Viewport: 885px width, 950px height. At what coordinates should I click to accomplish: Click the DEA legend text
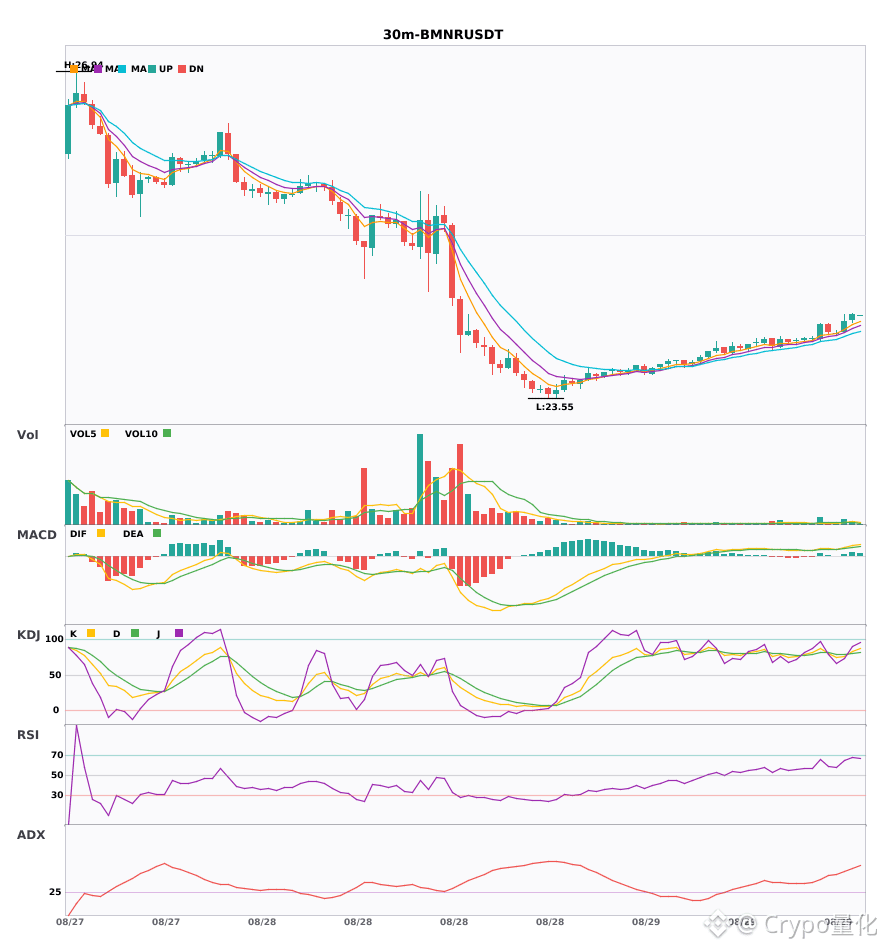(x=133, y=534)
